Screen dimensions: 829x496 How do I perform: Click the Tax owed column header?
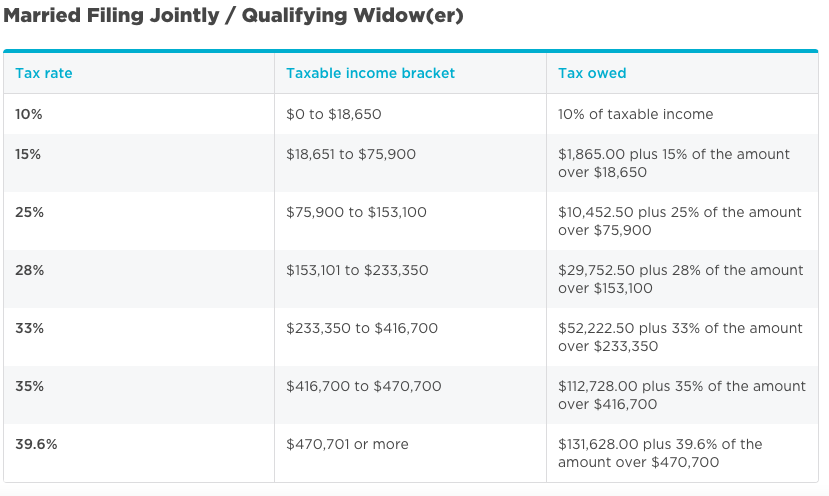pyautogui.click(x=592, y=73)
